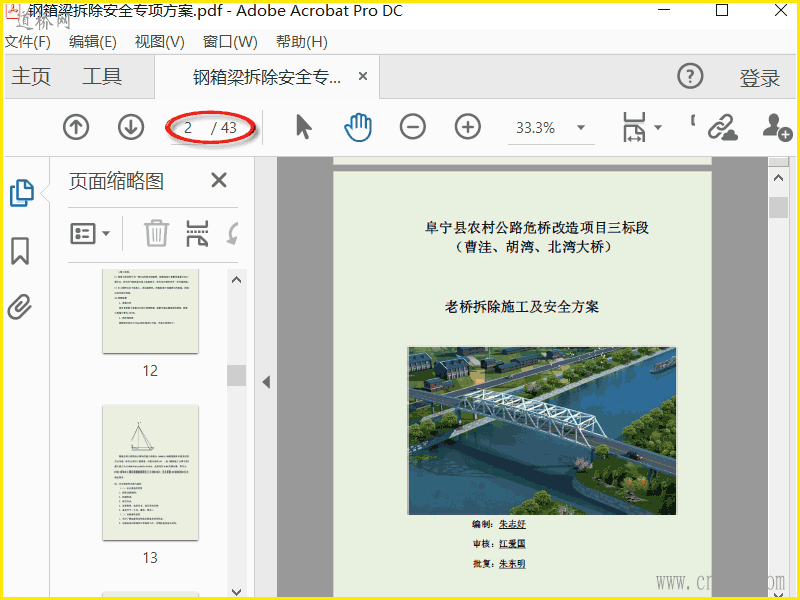Click the page number input field

pos(188,128)
